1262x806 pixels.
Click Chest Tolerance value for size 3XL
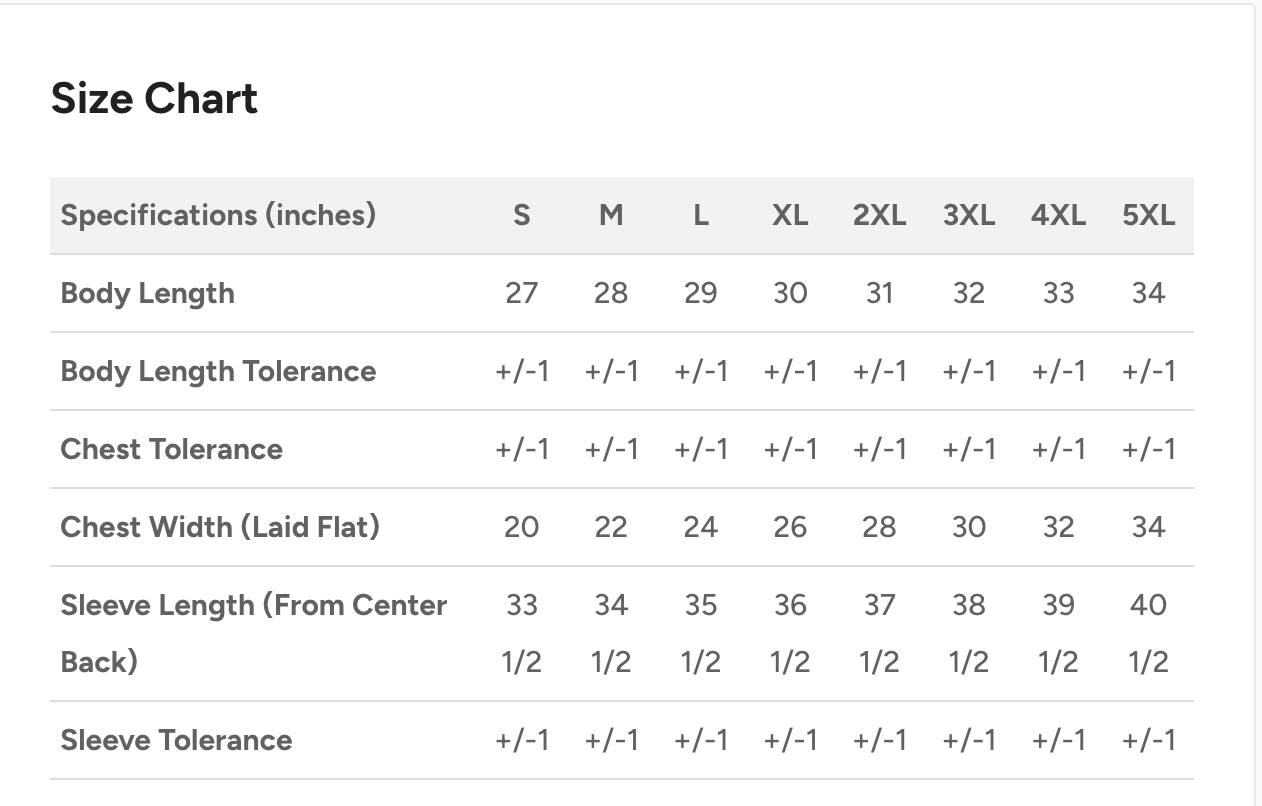[x=968, y=449]
